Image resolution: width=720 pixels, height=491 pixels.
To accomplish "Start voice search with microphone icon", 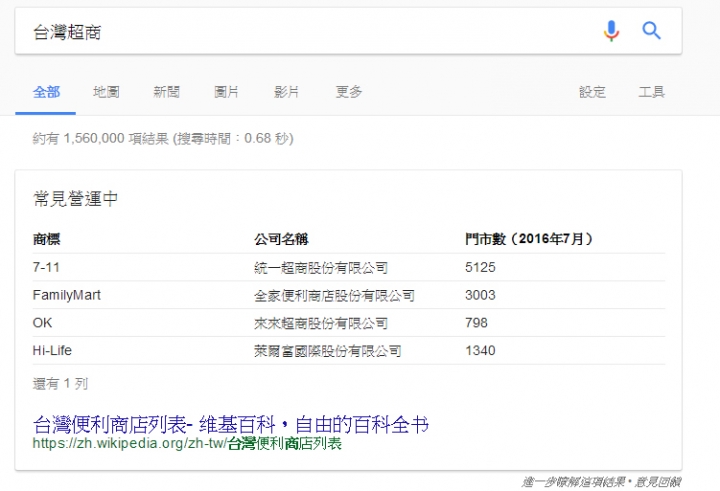I will (611, 31).
